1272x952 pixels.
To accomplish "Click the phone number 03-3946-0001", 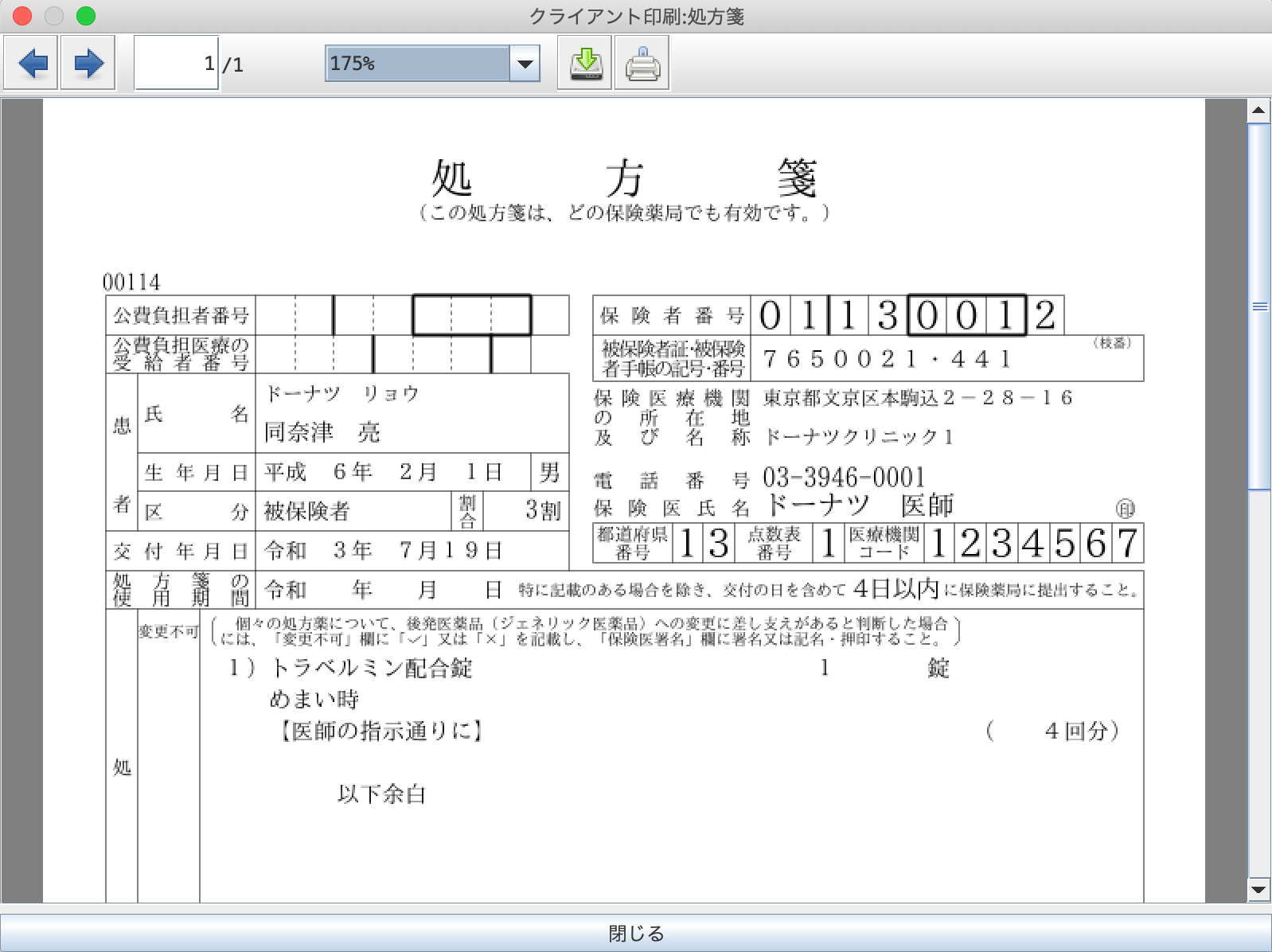I will (x=844, y=478).
